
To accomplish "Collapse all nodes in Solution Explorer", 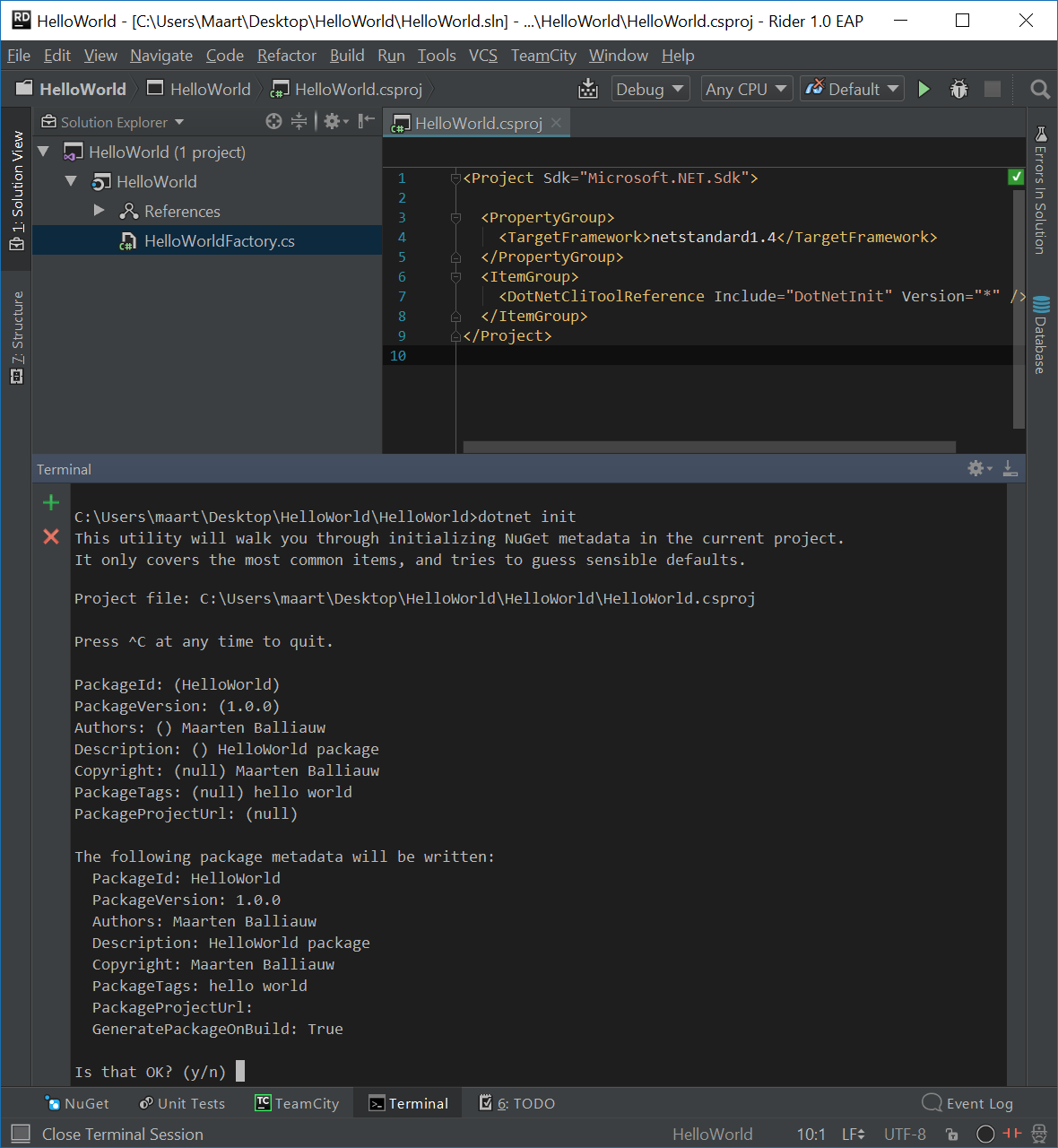I will [299, 121].
